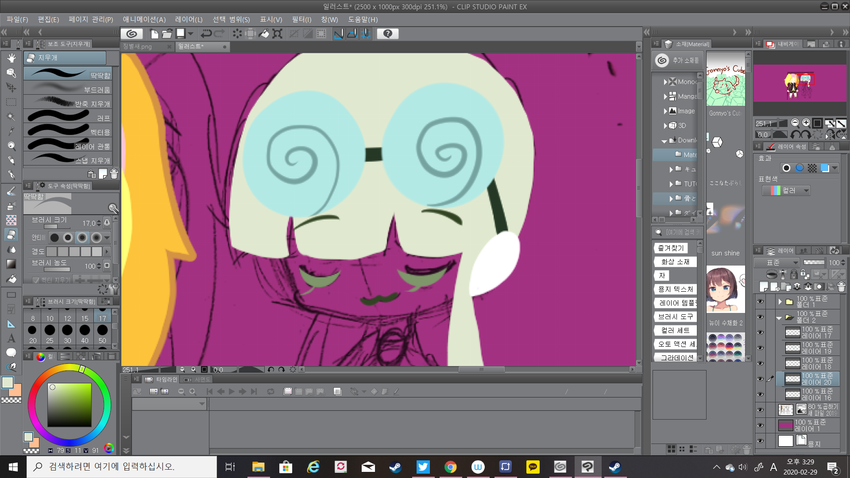Image resolution: width=850 pixels, height=478 pixels.
Task: Toggle visibility of 레이어 17
Action: click(x=760, y=332)
